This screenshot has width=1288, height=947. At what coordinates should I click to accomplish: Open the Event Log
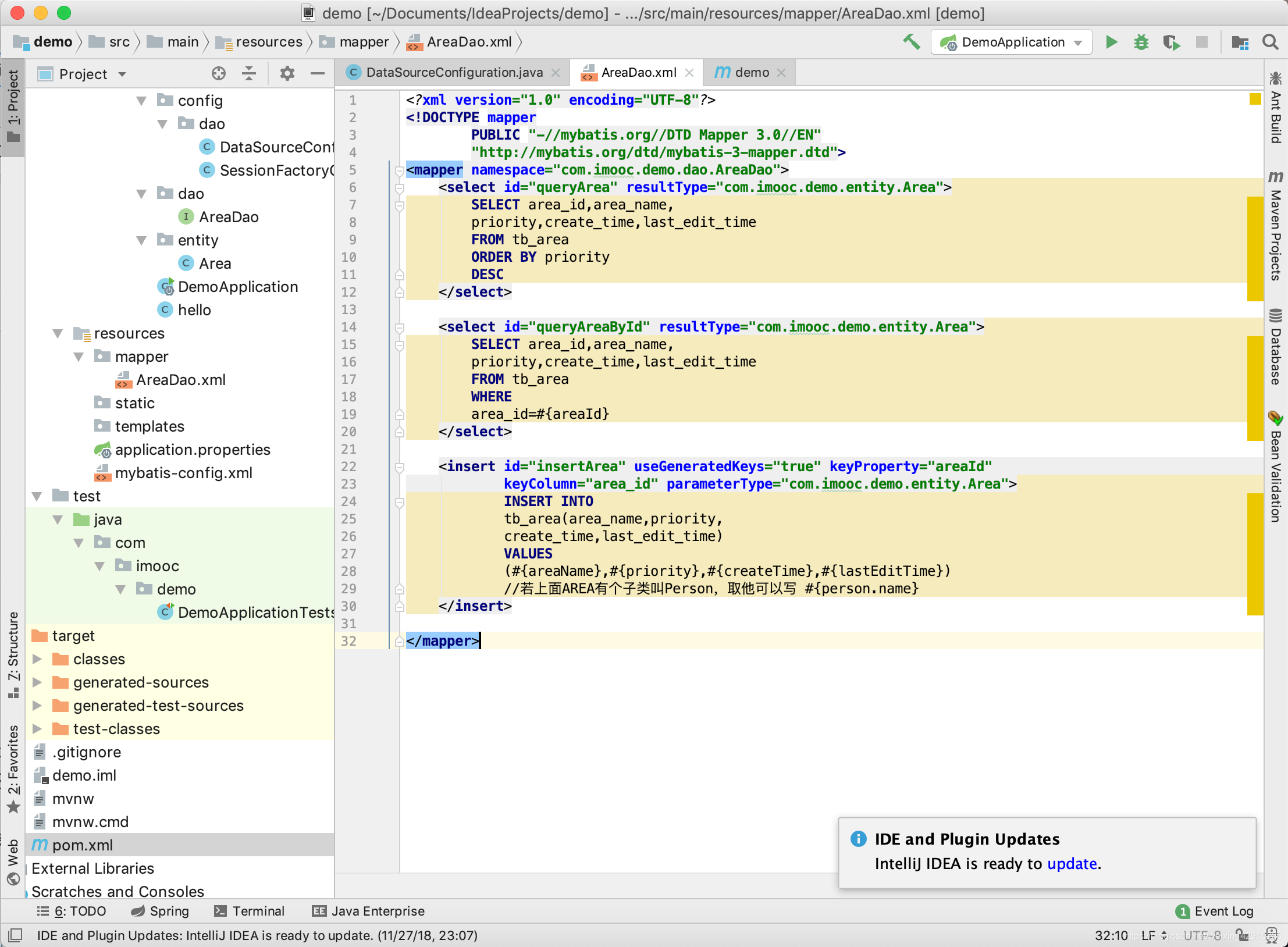point(1215,911)
